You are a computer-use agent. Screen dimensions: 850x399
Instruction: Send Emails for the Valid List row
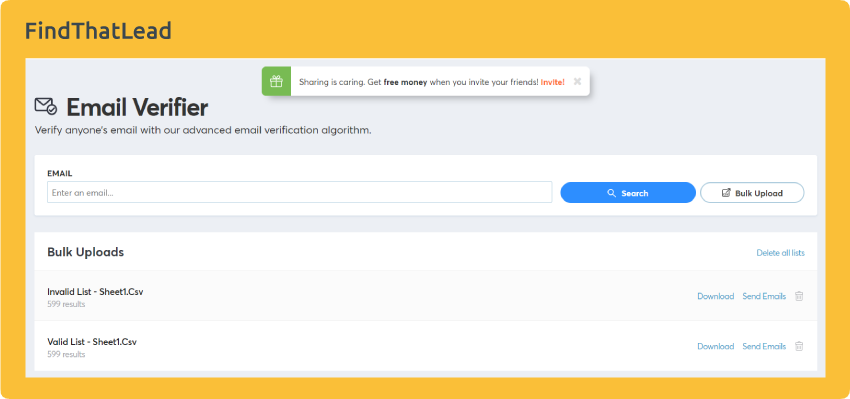[x=764, y=346]
